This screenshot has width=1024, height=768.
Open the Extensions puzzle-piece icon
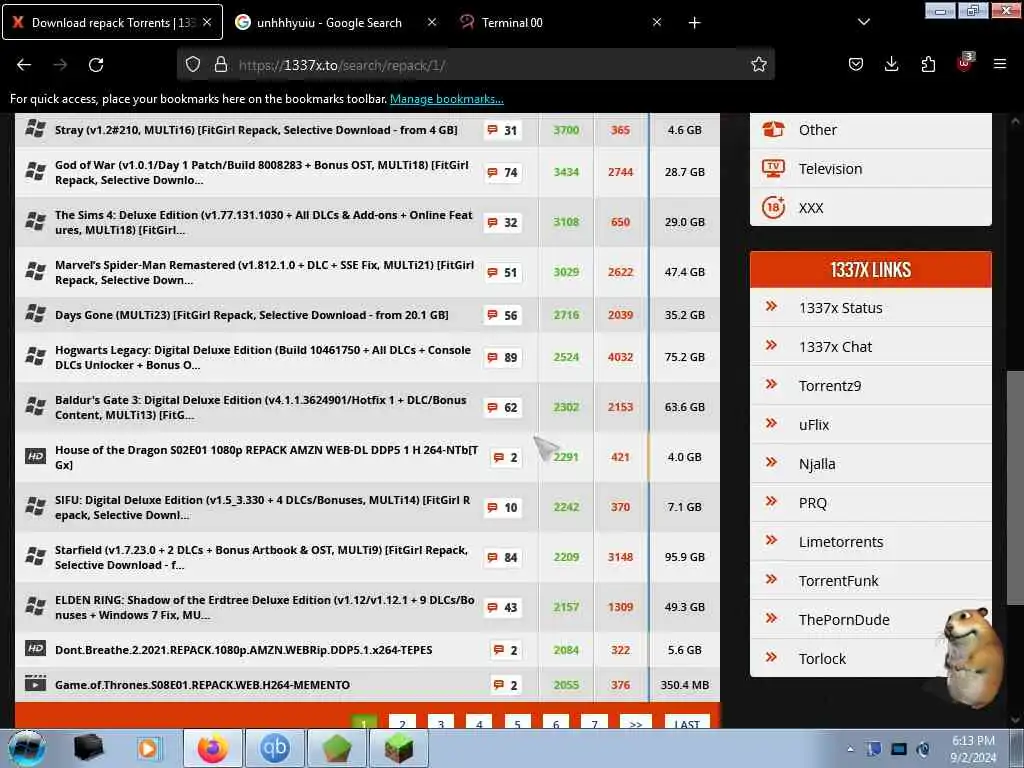(x=928, y=64)
